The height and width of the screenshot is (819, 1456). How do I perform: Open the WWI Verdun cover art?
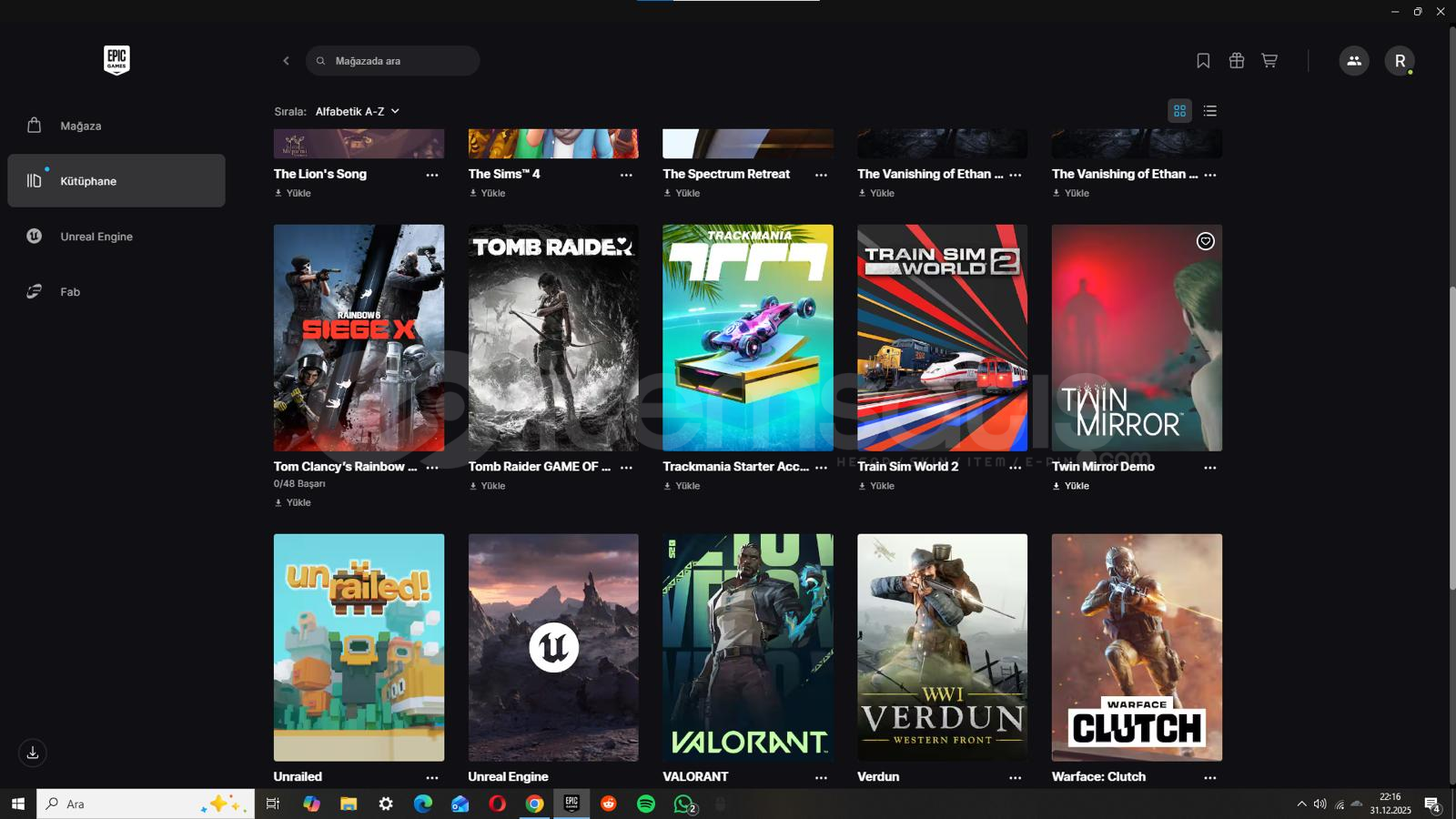point(943,647)
